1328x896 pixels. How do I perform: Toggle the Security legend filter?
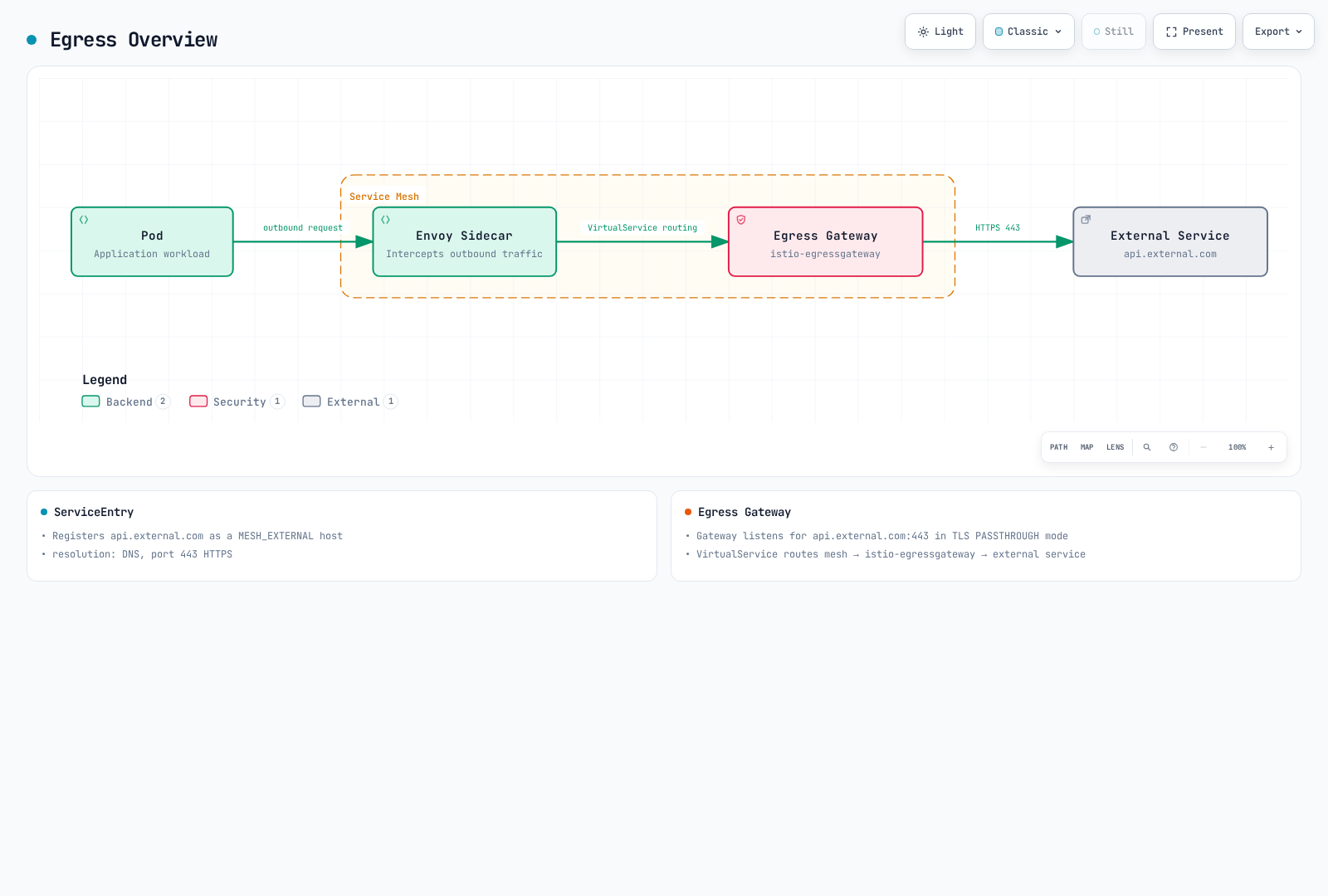tap(237, 402)
